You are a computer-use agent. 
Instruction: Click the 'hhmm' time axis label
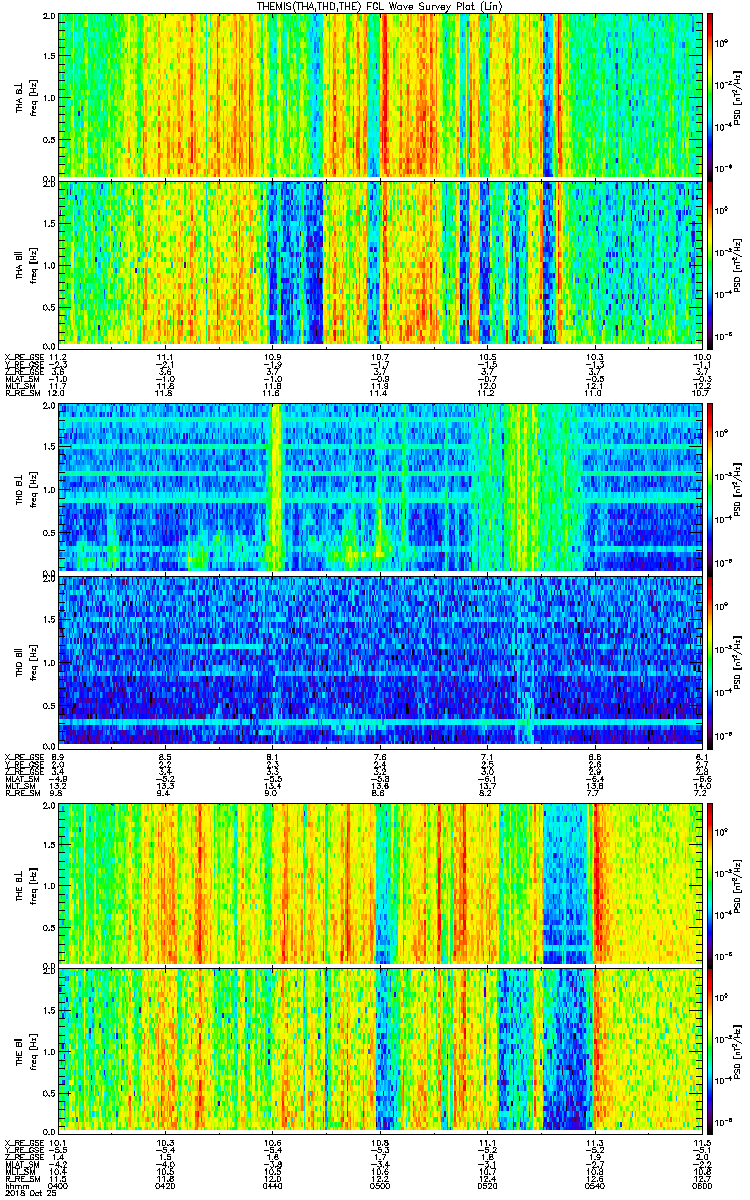click(x=15, y=1184)
